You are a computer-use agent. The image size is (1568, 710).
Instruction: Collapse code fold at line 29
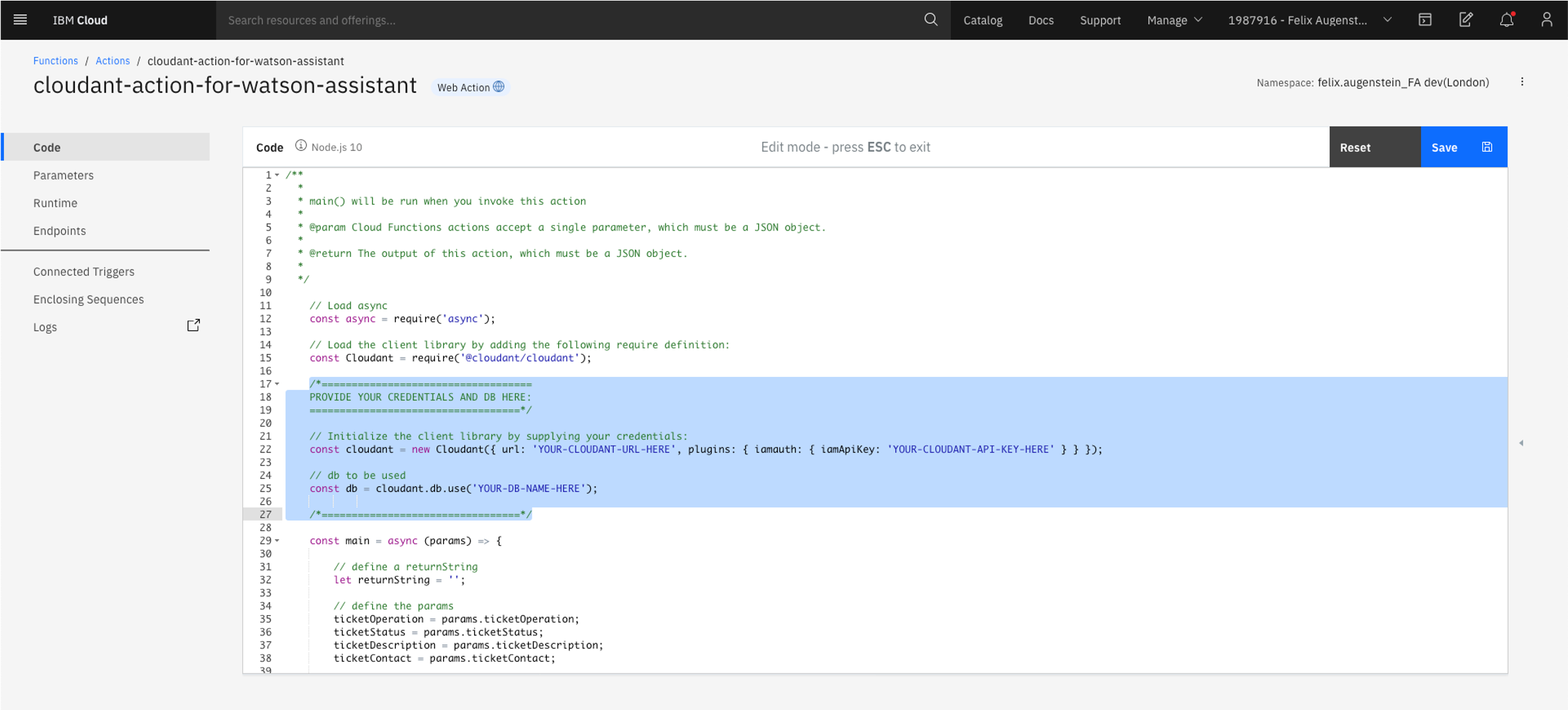[277, 541]
